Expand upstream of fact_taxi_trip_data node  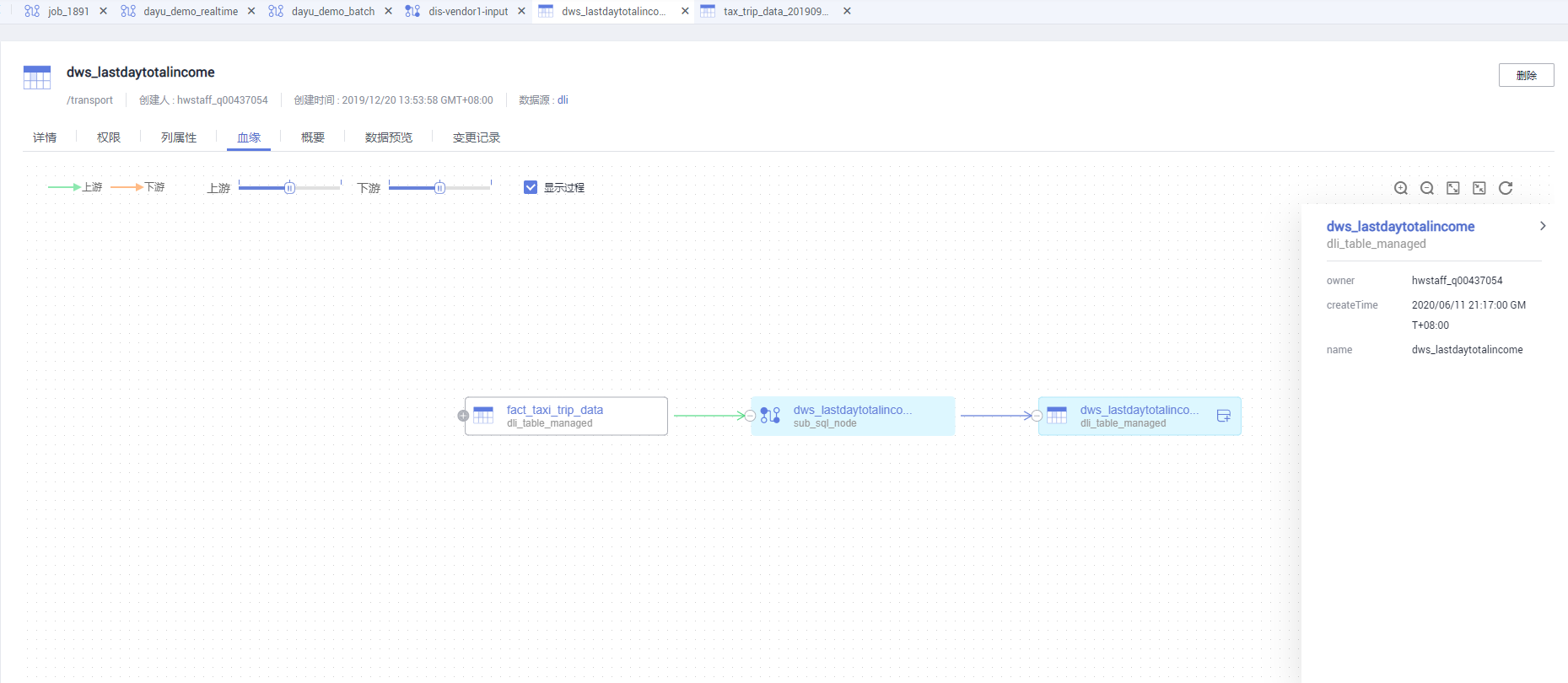pos(463,416)
